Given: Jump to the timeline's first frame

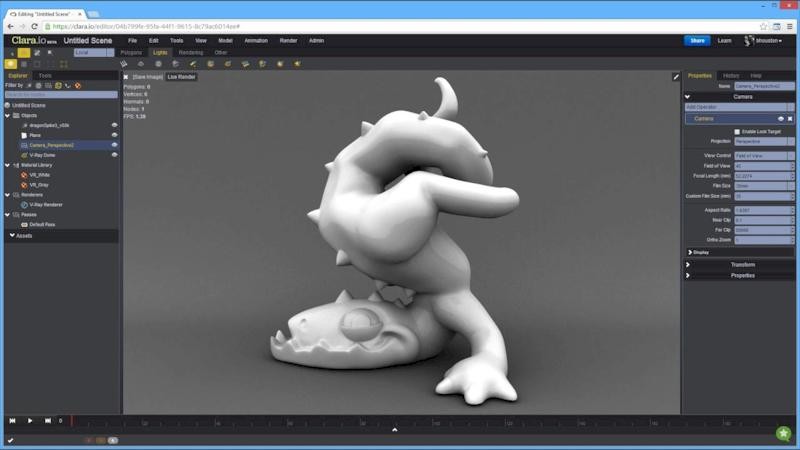Looking at the screenshot, I should 13,421.
